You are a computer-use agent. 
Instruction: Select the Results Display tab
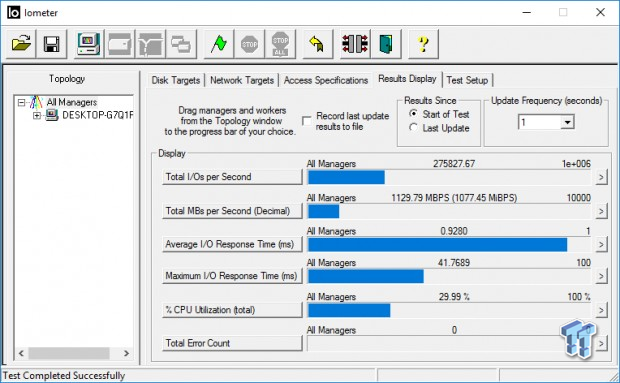pyautogui.click(x=407, y=79)
